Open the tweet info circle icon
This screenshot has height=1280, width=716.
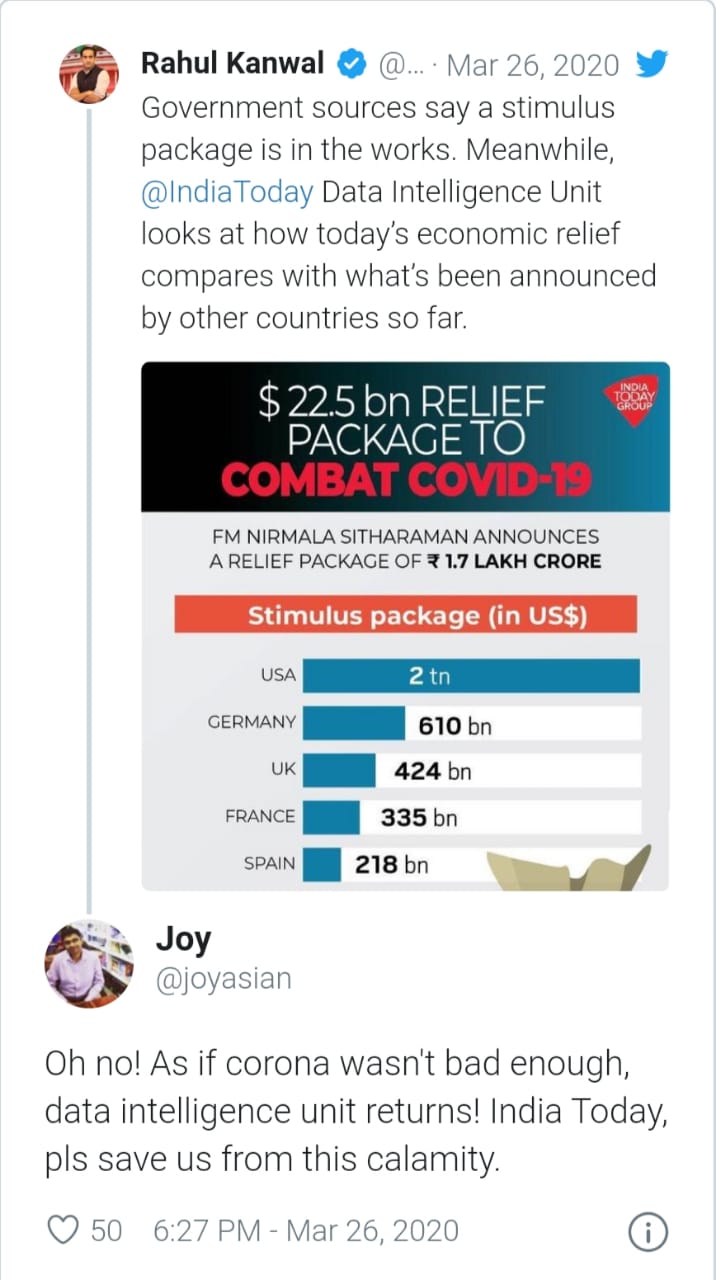(648, 1232)
